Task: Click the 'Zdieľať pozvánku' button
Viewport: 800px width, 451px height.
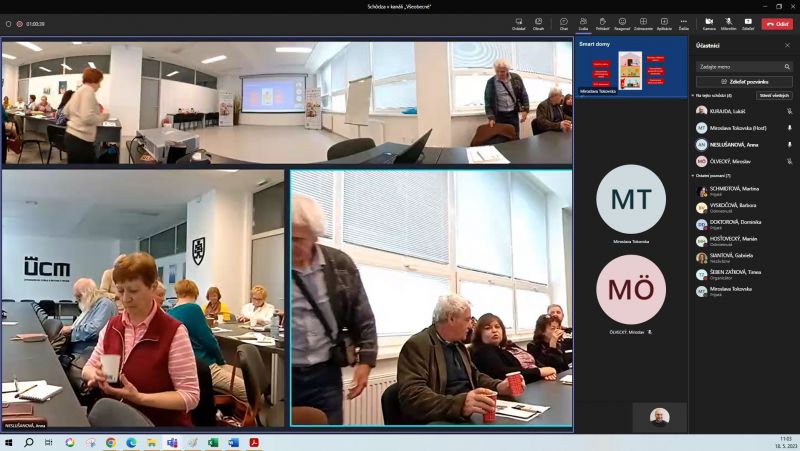Action: pyautogui.click(x=744, y=82)
